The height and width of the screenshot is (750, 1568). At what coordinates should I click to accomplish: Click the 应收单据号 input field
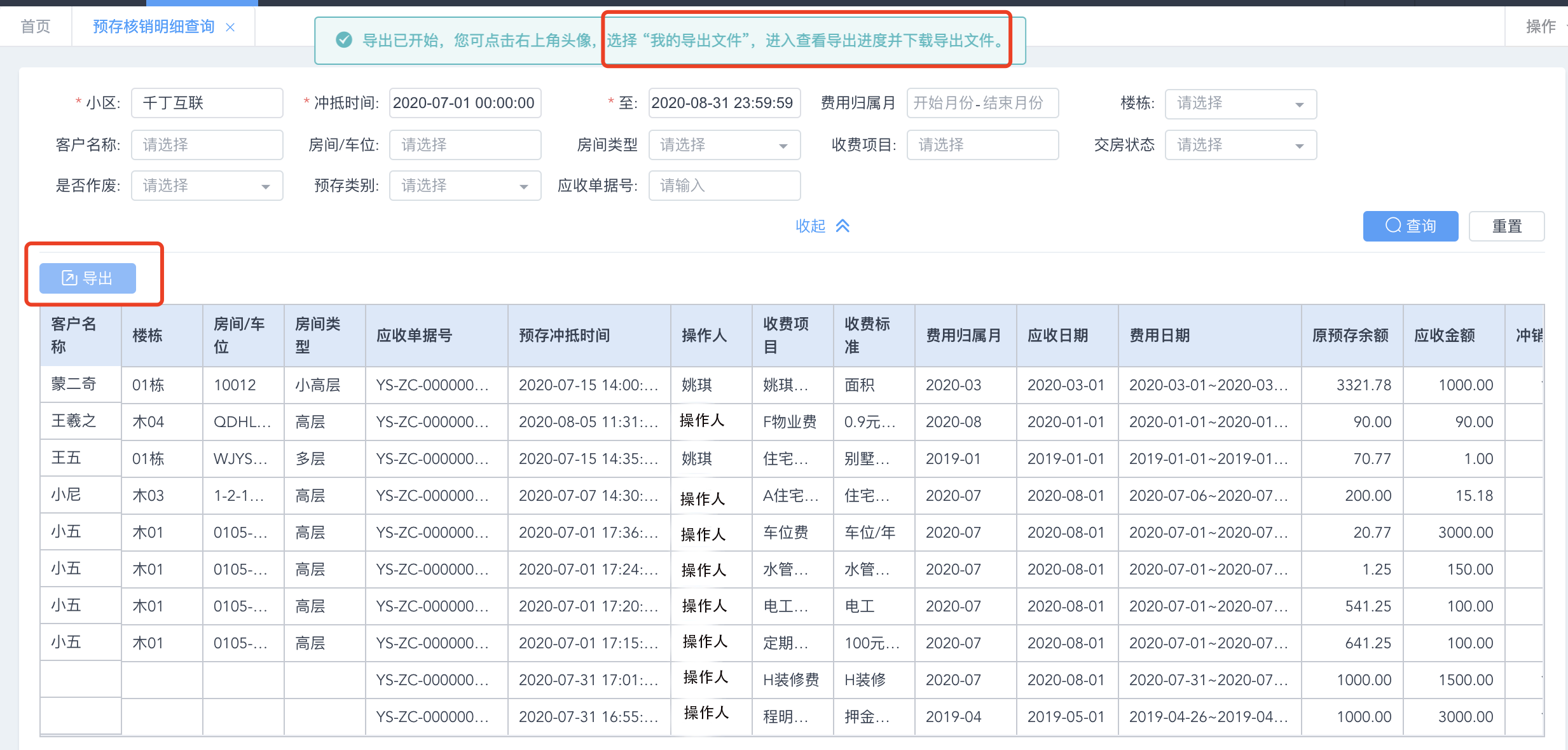[724, 186]
